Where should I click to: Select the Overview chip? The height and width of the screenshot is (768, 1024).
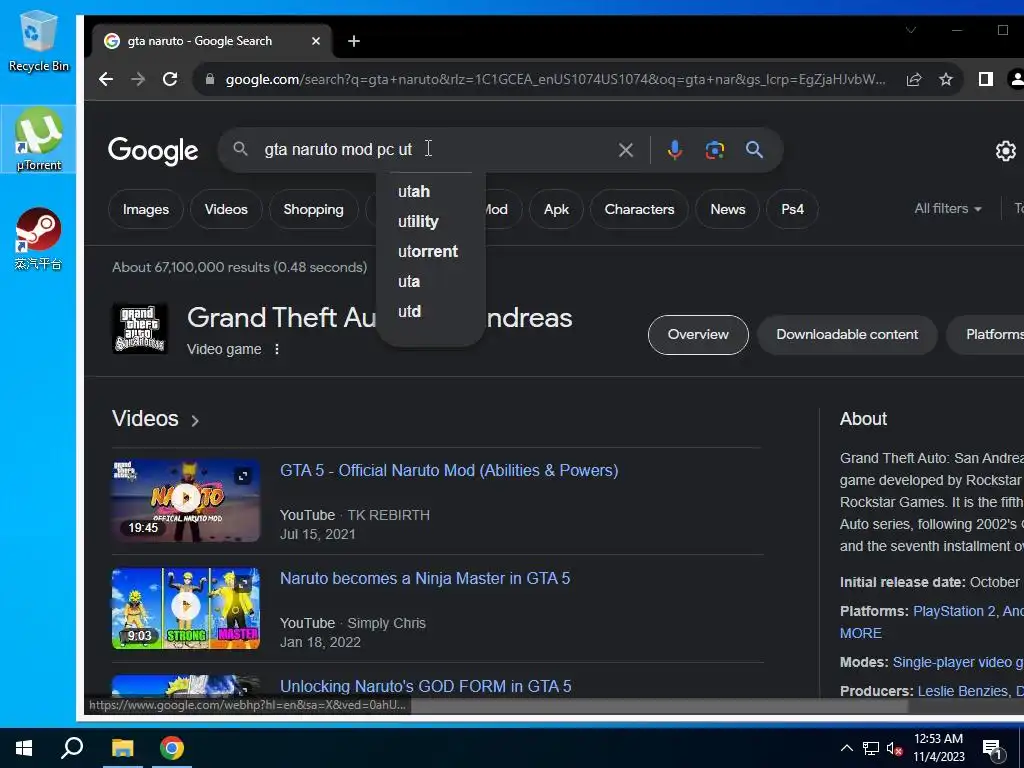pyautogui.click(x=698, y=335)
